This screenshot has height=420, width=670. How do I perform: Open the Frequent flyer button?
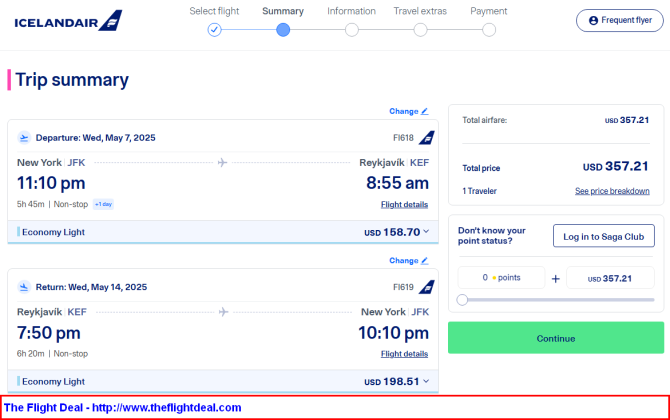click(x=620, y=21)
